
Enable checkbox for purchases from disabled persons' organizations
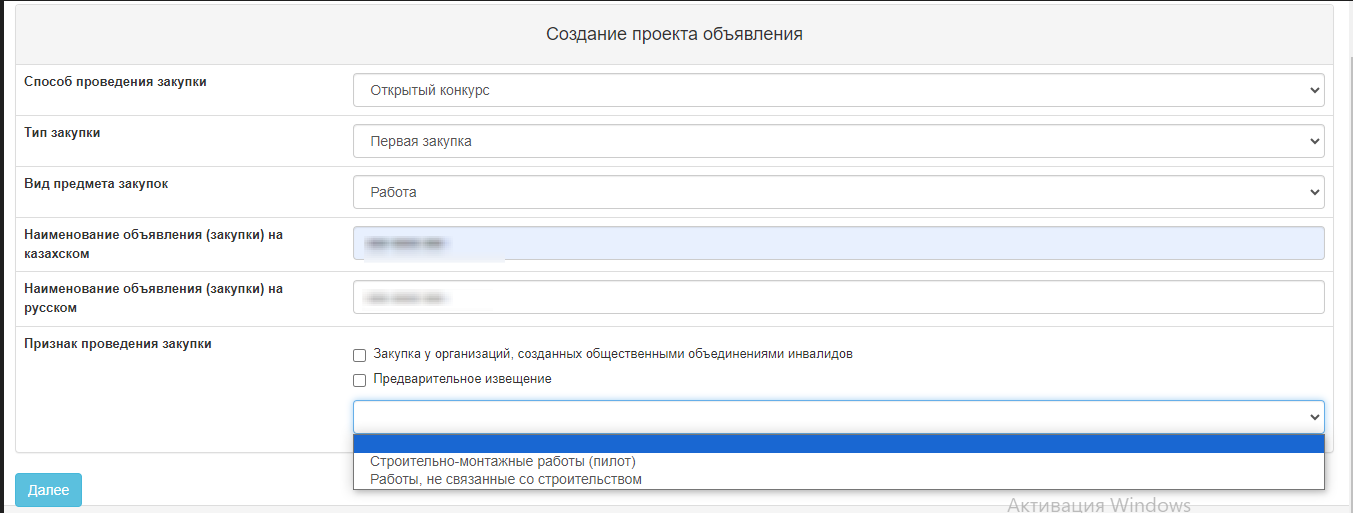[360, 355]
